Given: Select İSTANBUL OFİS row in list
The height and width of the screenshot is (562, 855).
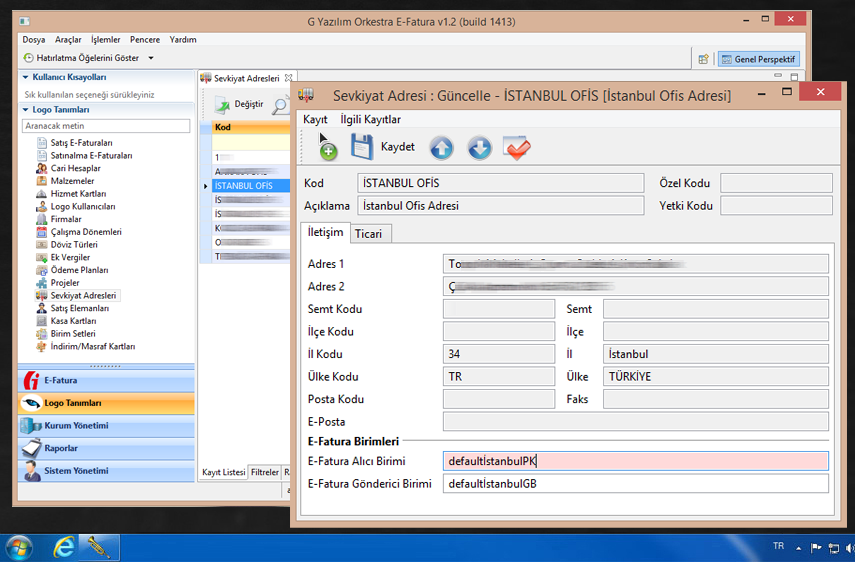Looking at the screenshot, I should (250, 186).
